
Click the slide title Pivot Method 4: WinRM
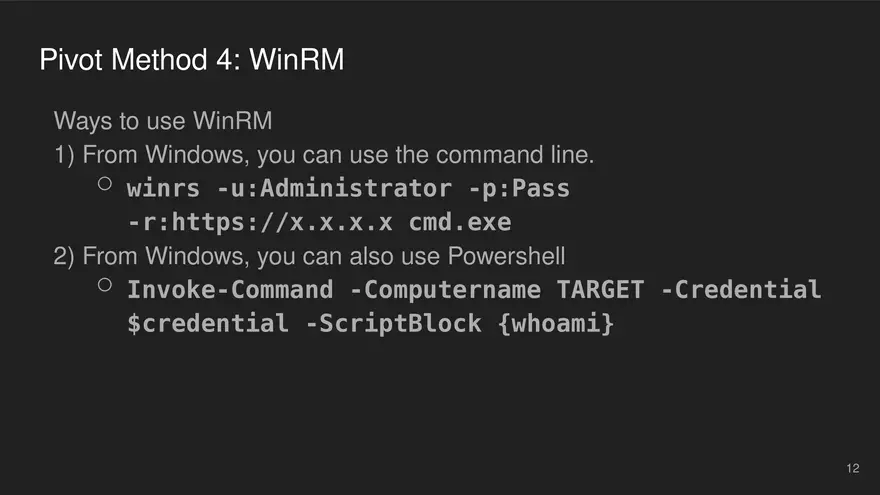tap(192, 60)
